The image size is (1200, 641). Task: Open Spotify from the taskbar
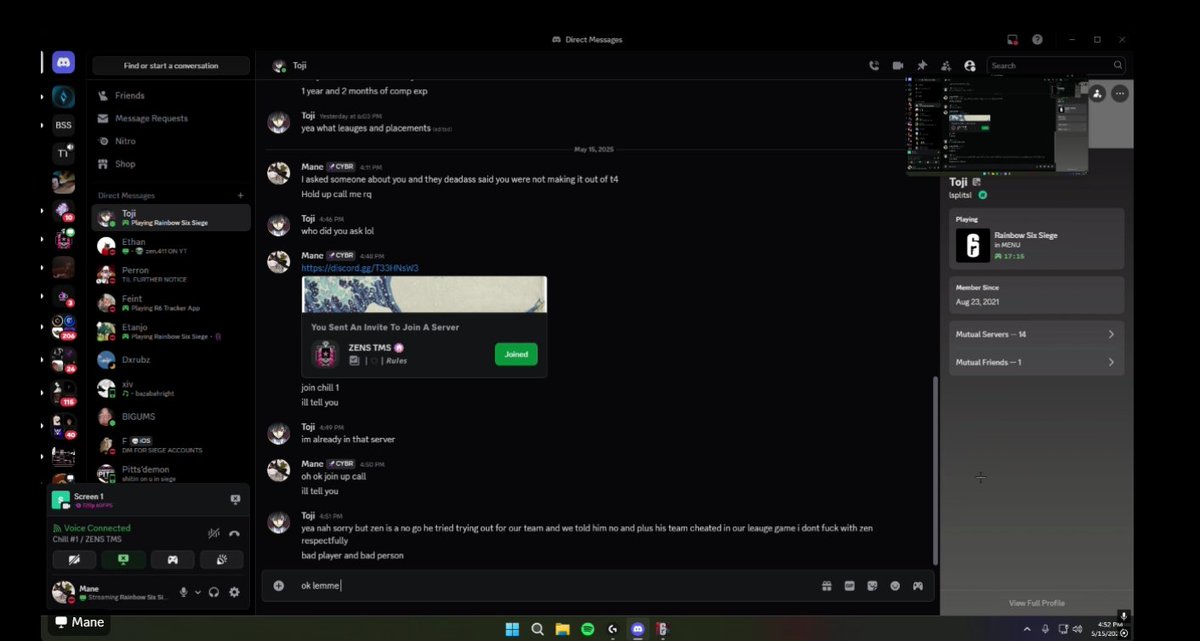588,629
